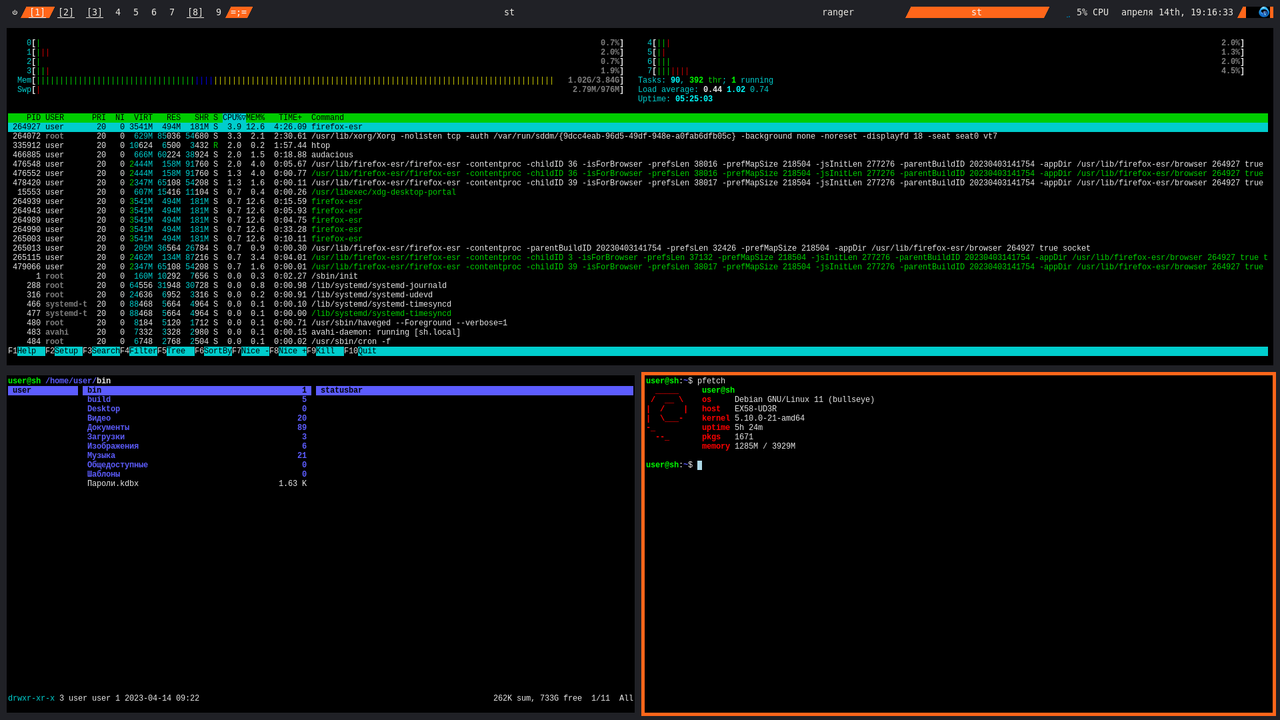Select the Документы folder in ranger

[x=197, y=428]
